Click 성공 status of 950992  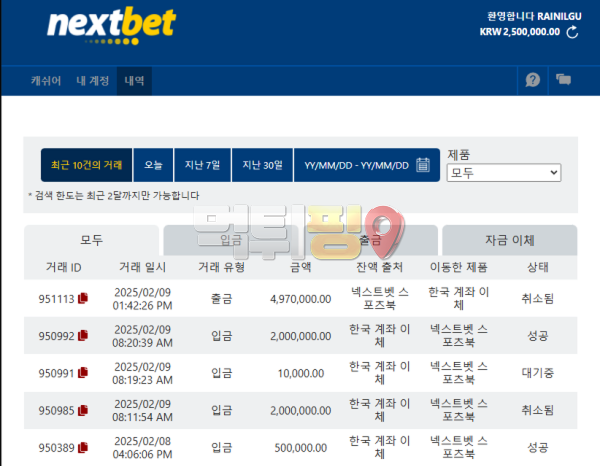point(538,336)
